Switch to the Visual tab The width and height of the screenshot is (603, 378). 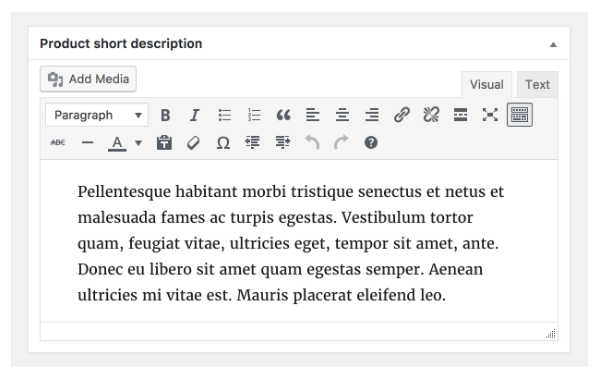(x=486, y=85)
